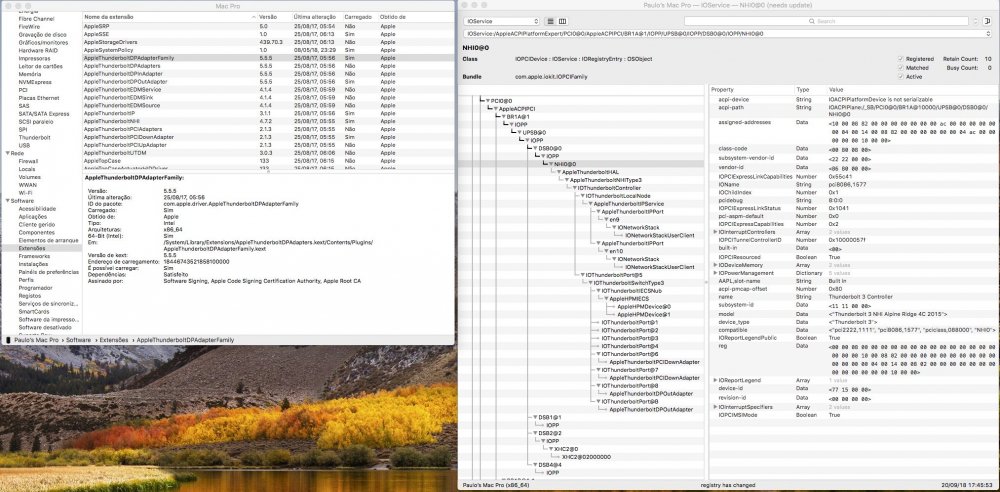Toggle the sidebar panel icon beside Search
1000x492 pixels.
989,21
